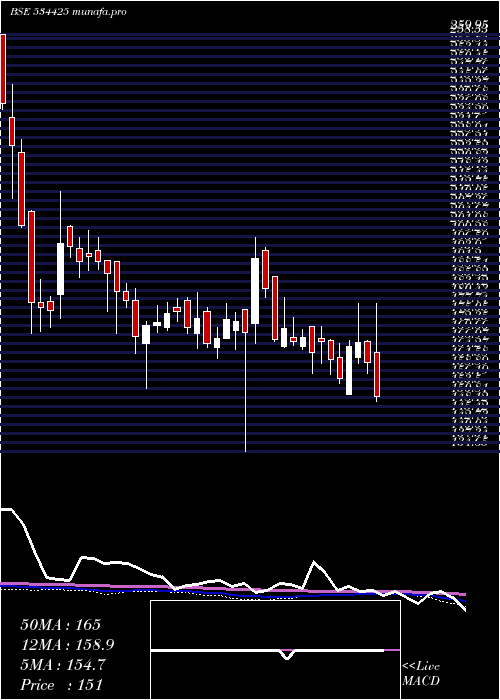Select the pink moving average line
The image size is (500, 700).
click(232, 590)
